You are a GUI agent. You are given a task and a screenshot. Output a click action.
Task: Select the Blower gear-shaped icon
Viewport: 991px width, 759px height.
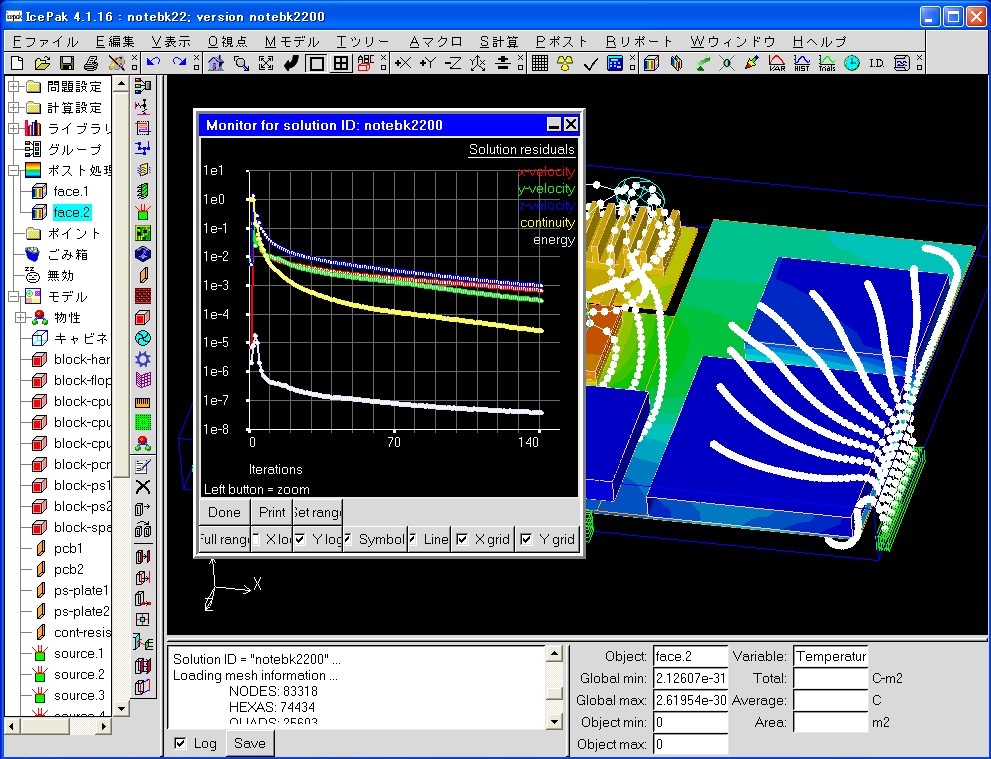pyautogui.click(x=143, y=359)
